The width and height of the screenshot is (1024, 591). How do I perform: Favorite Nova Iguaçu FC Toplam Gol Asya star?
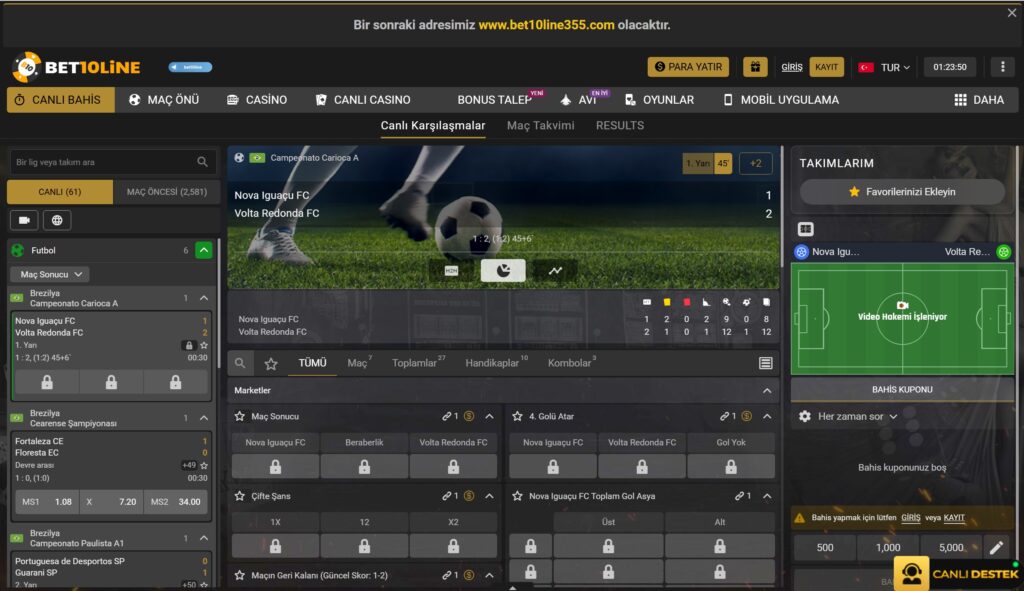pos(517,496)
